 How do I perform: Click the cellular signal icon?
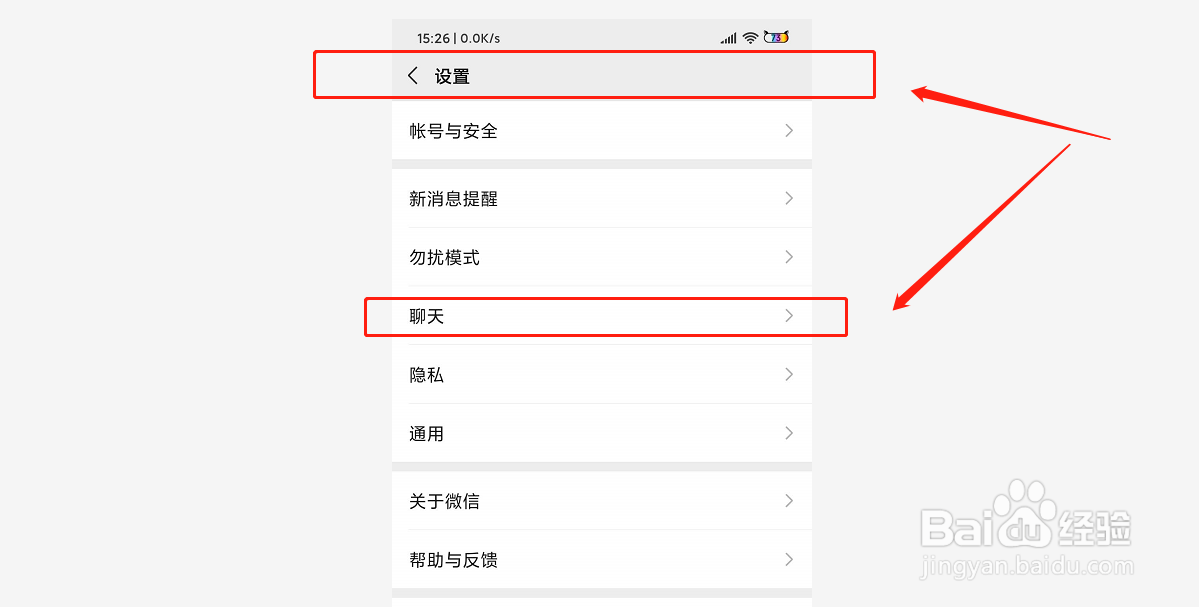pyautogui.click(x=728, y=36)
